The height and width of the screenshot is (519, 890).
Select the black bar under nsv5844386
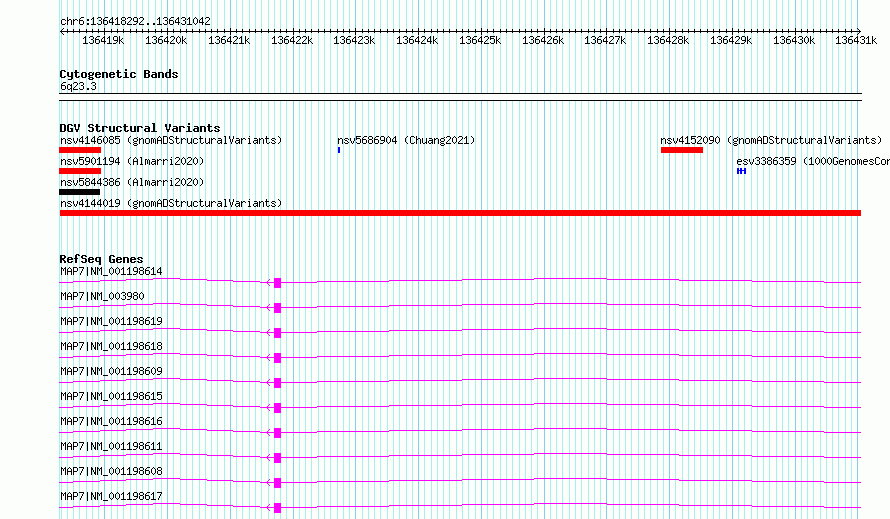pos(79,192)
